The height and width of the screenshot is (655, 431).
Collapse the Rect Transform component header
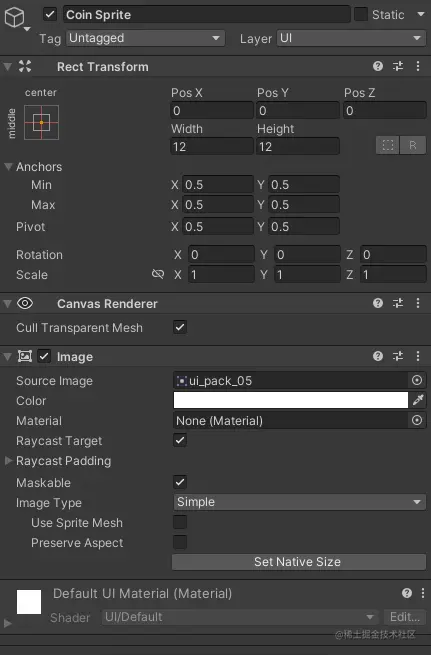tap(7, 66)
